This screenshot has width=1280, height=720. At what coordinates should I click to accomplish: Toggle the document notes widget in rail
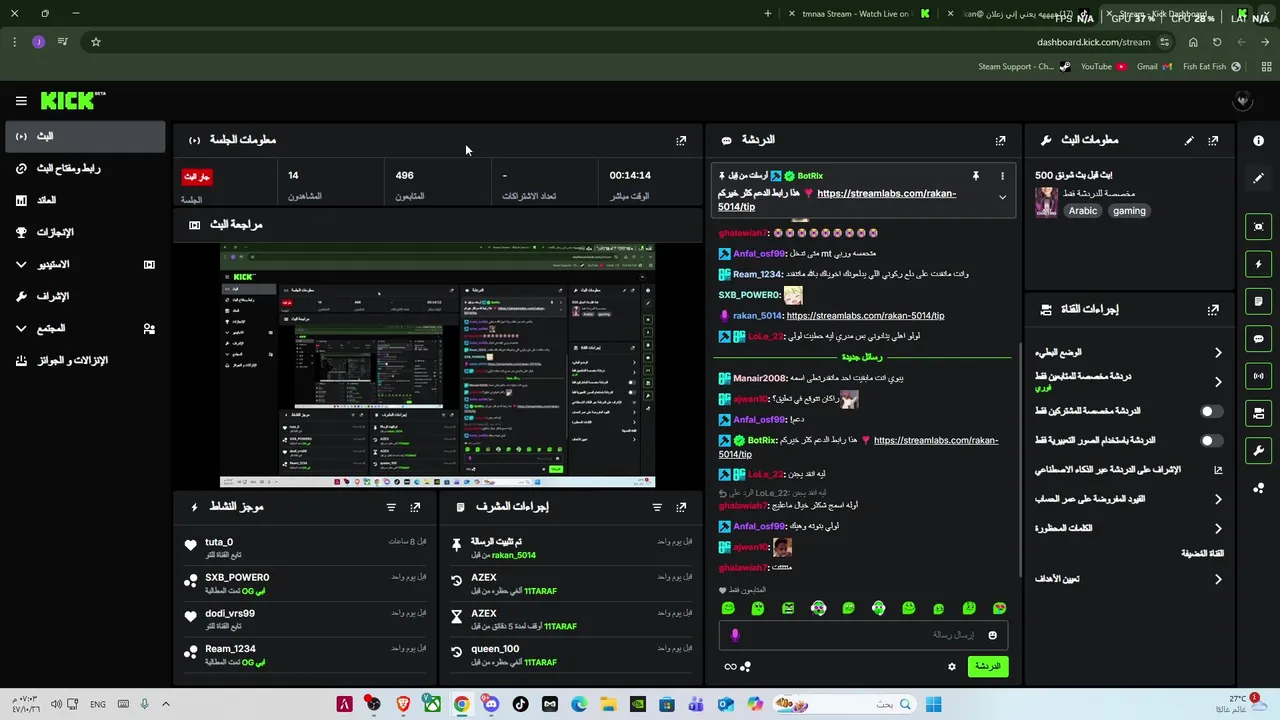tap(1258, 301)
